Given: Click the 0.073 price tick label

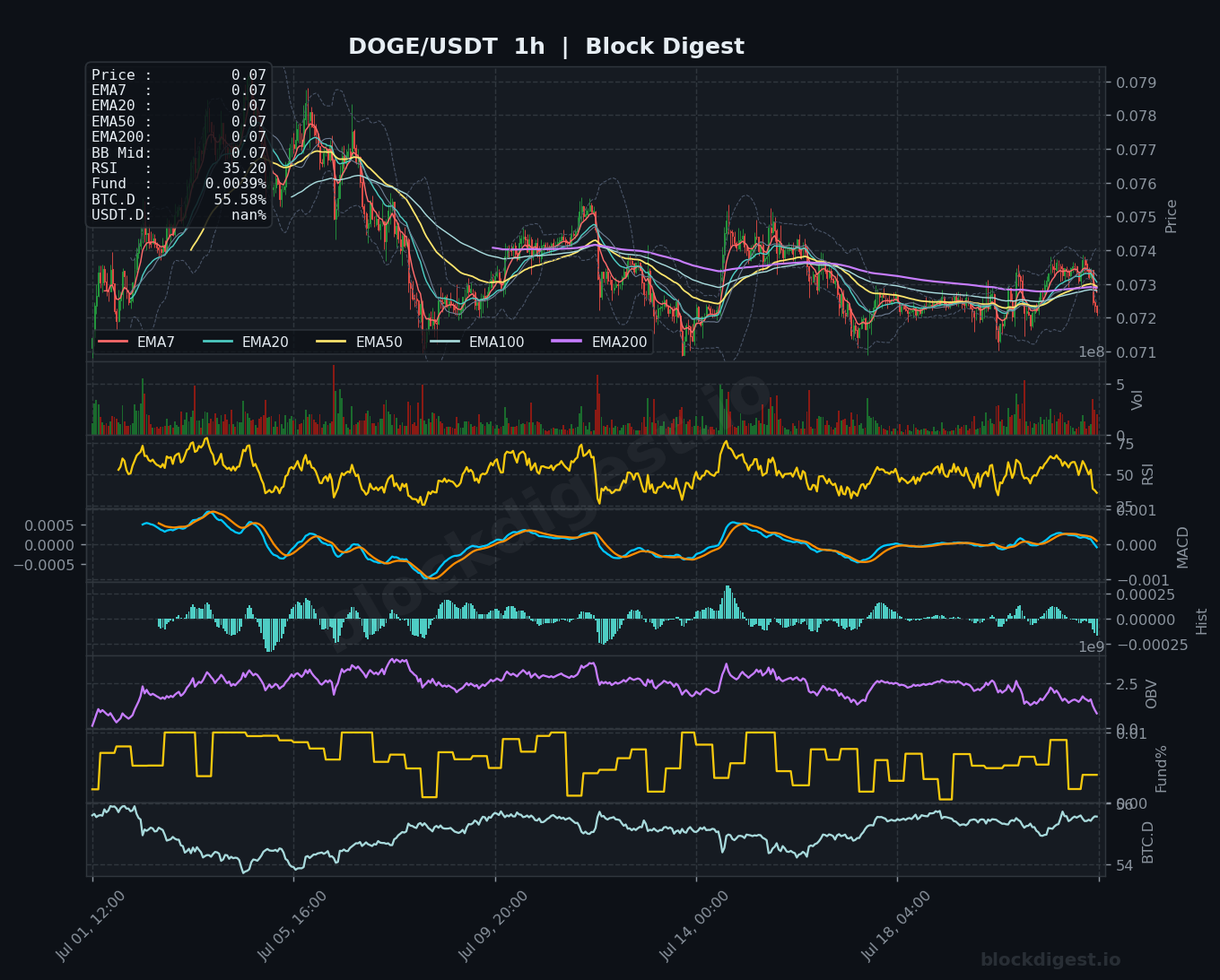Looking at the screenshot, I should click(1137, 285).
